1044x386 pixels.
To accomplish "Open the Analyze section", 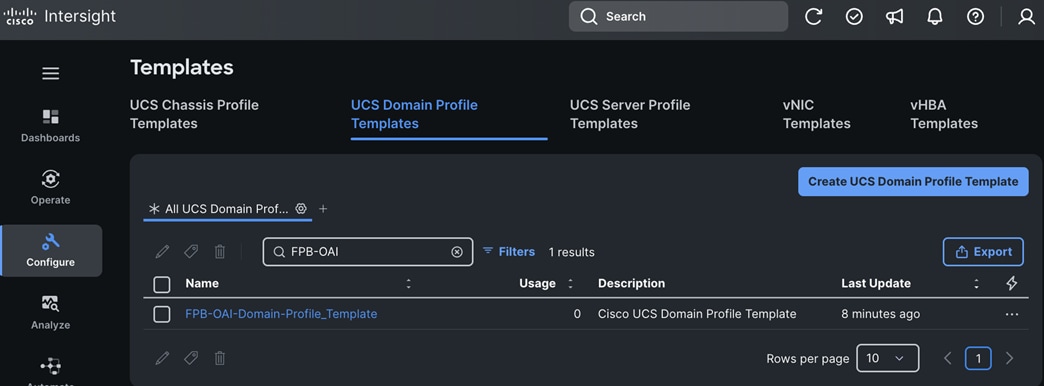I will [x=51, y=313].
